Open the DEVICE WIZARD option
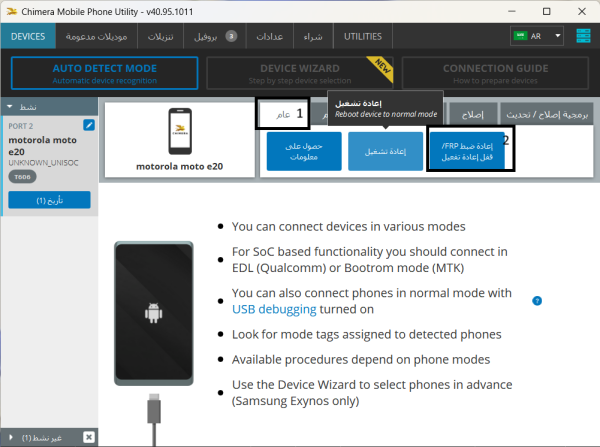Viewport: 600px width, 447px height. tap(300, 73)
